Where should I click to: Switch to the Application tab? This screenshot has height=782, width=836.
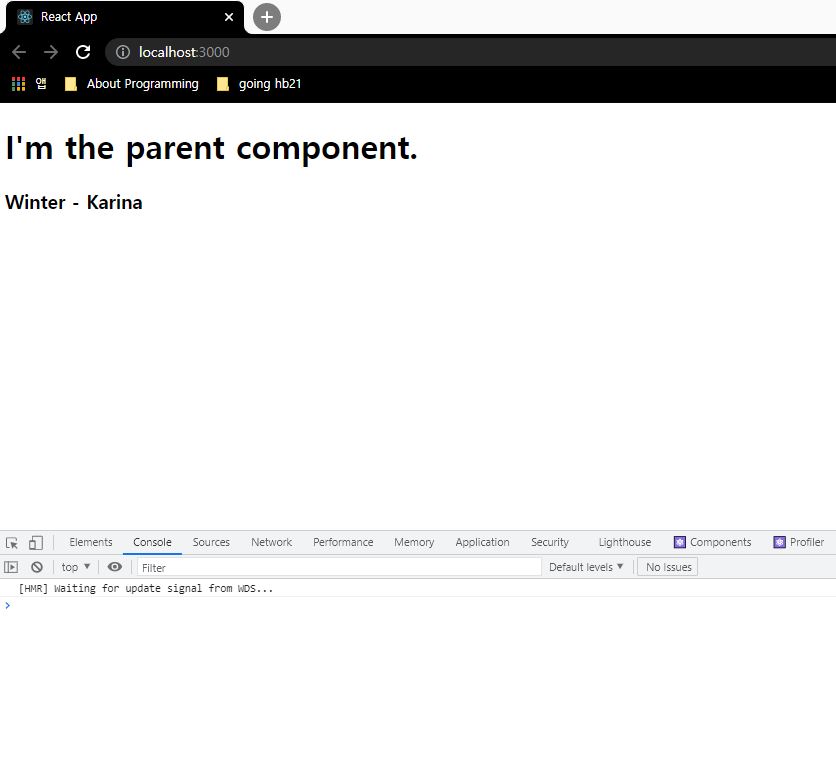[x=483, y=542]
